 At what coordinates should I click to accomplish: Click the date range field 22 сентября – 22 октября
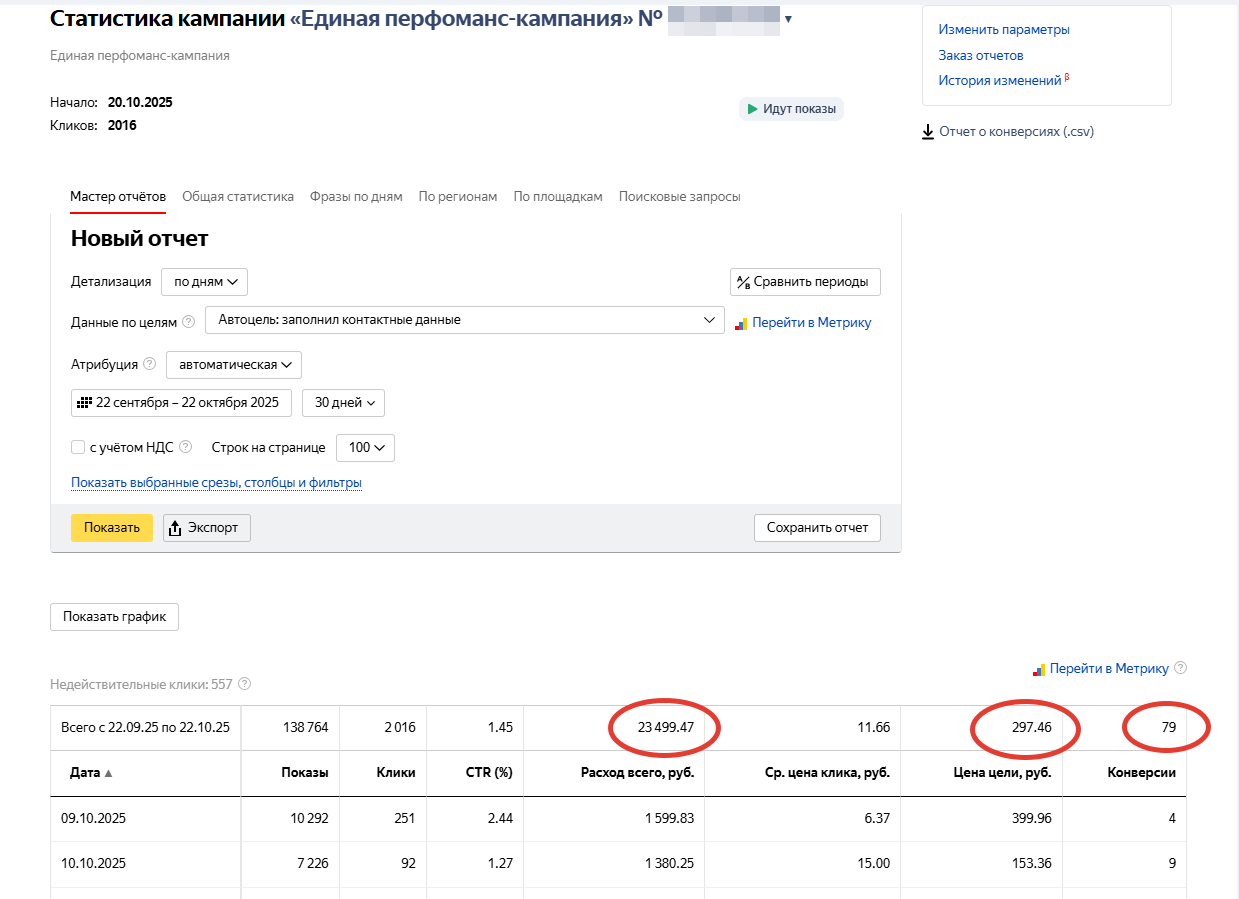[182, 403]
